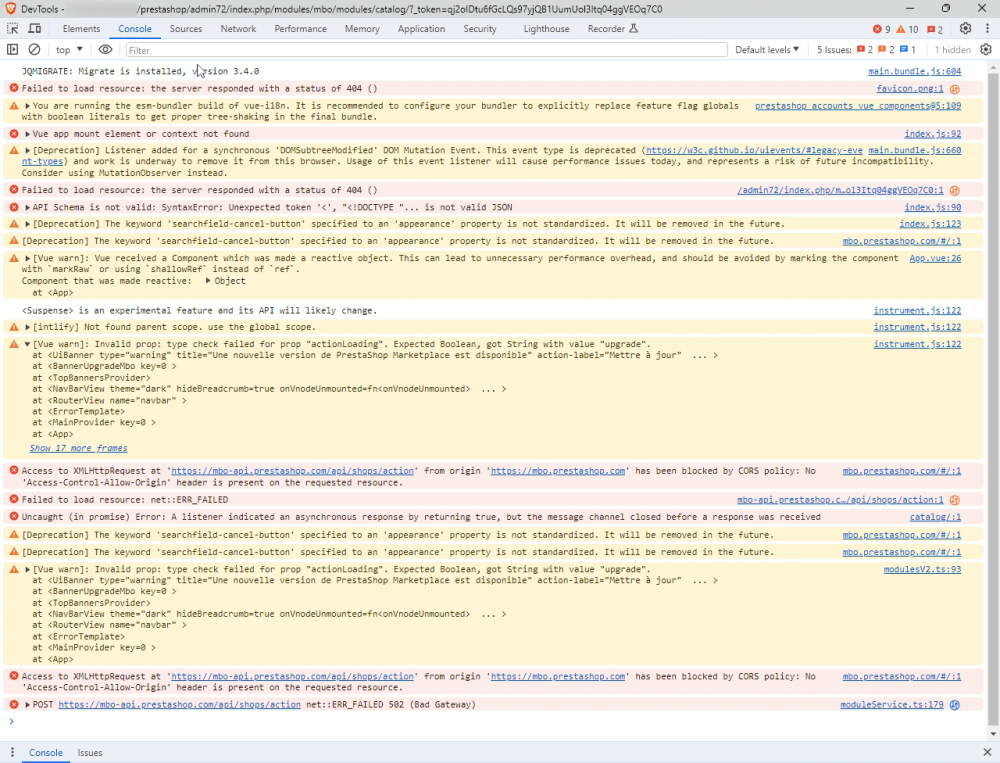Activate the Inspect element picker tool
Viewport: 1000px width, 763px height.
[14, 29]
